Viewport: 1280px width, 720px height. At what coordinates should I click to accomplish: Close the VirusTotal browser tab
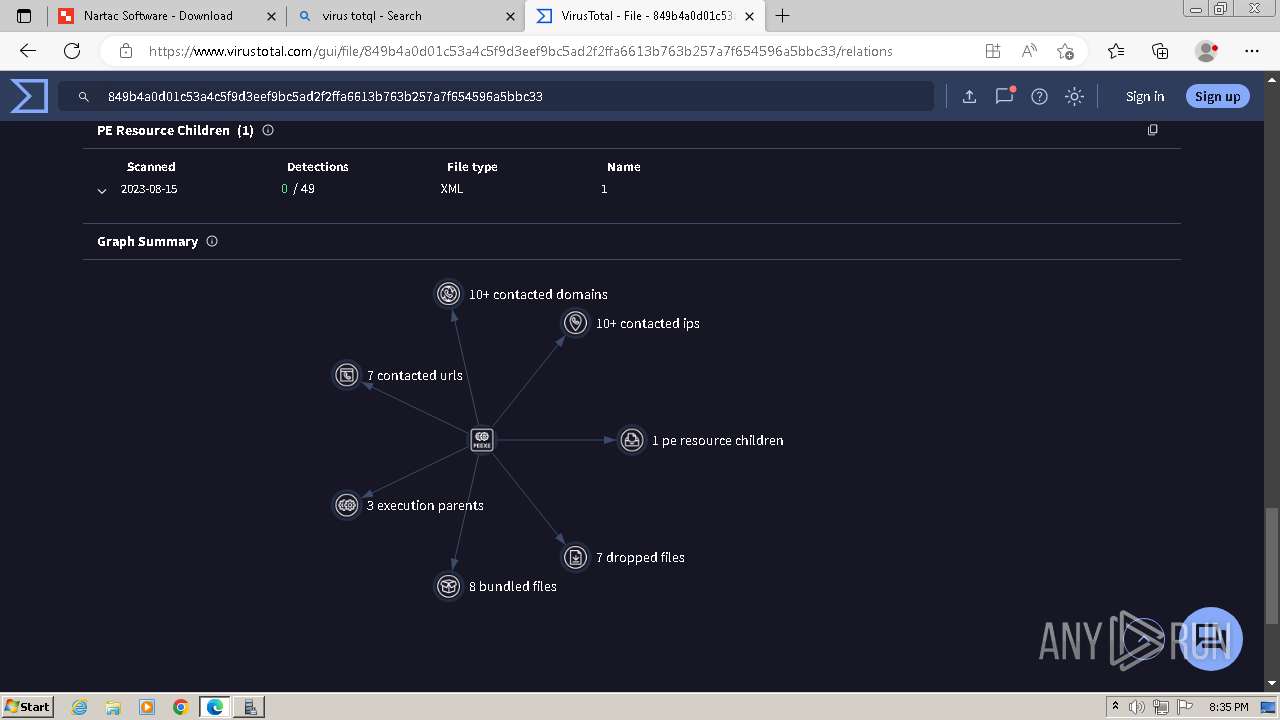tap(749, 16)
